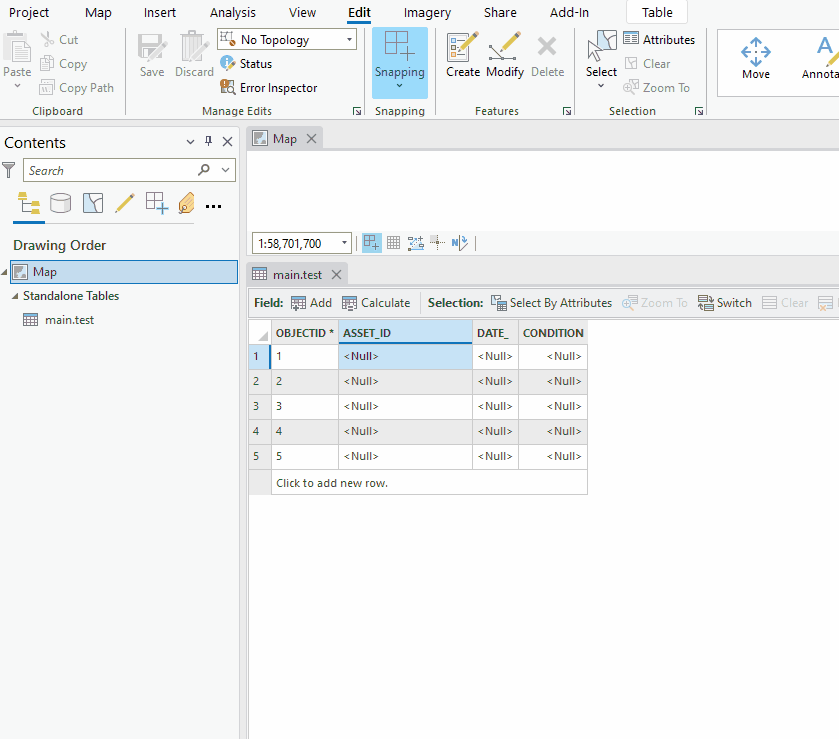The height and width of the screenshot is (739, 839).
Task: Choose the Move tool
Action: [756, 58]
